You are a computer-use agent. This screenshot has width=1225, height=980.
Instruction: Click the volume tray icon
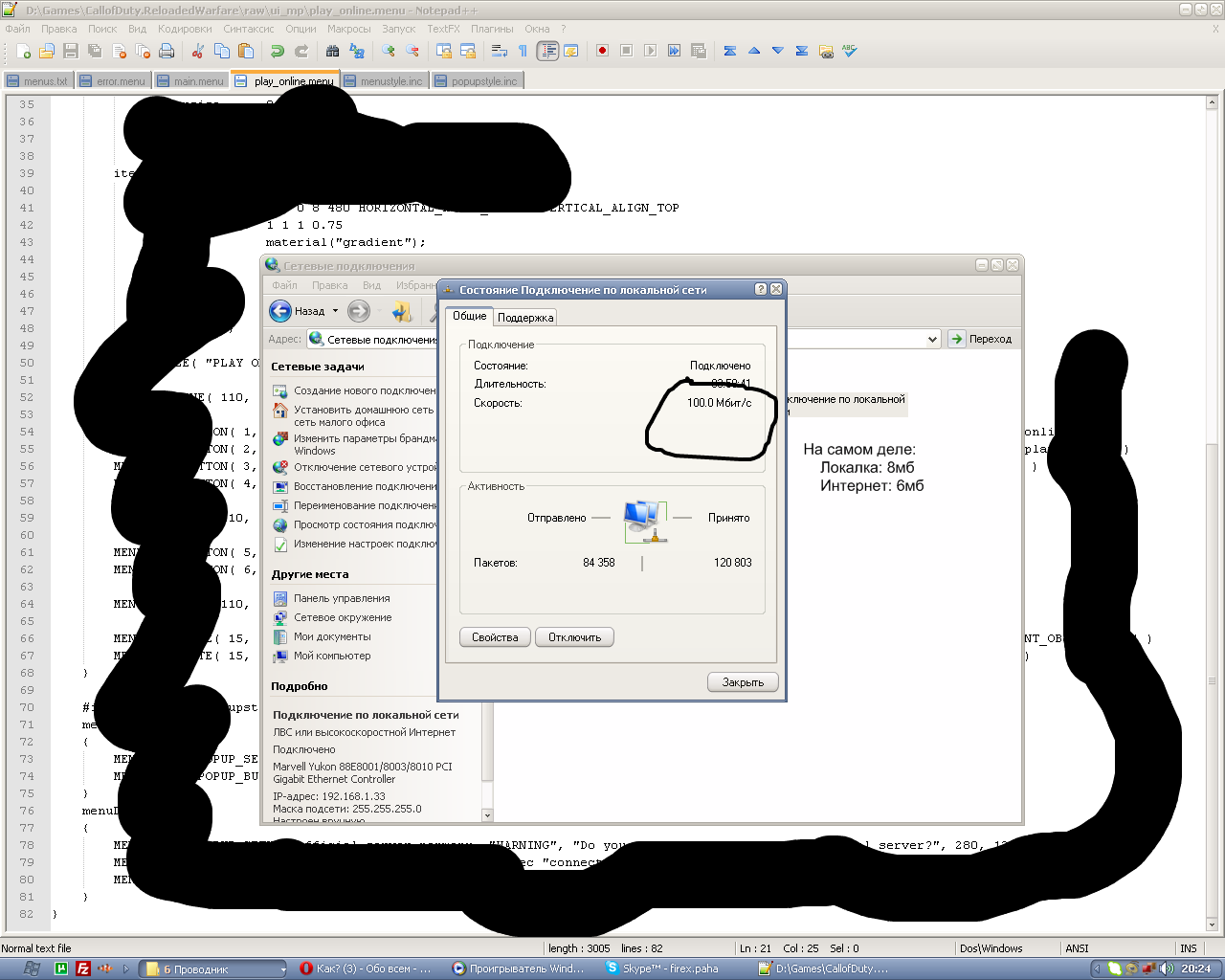click(x=1166, y=969)
